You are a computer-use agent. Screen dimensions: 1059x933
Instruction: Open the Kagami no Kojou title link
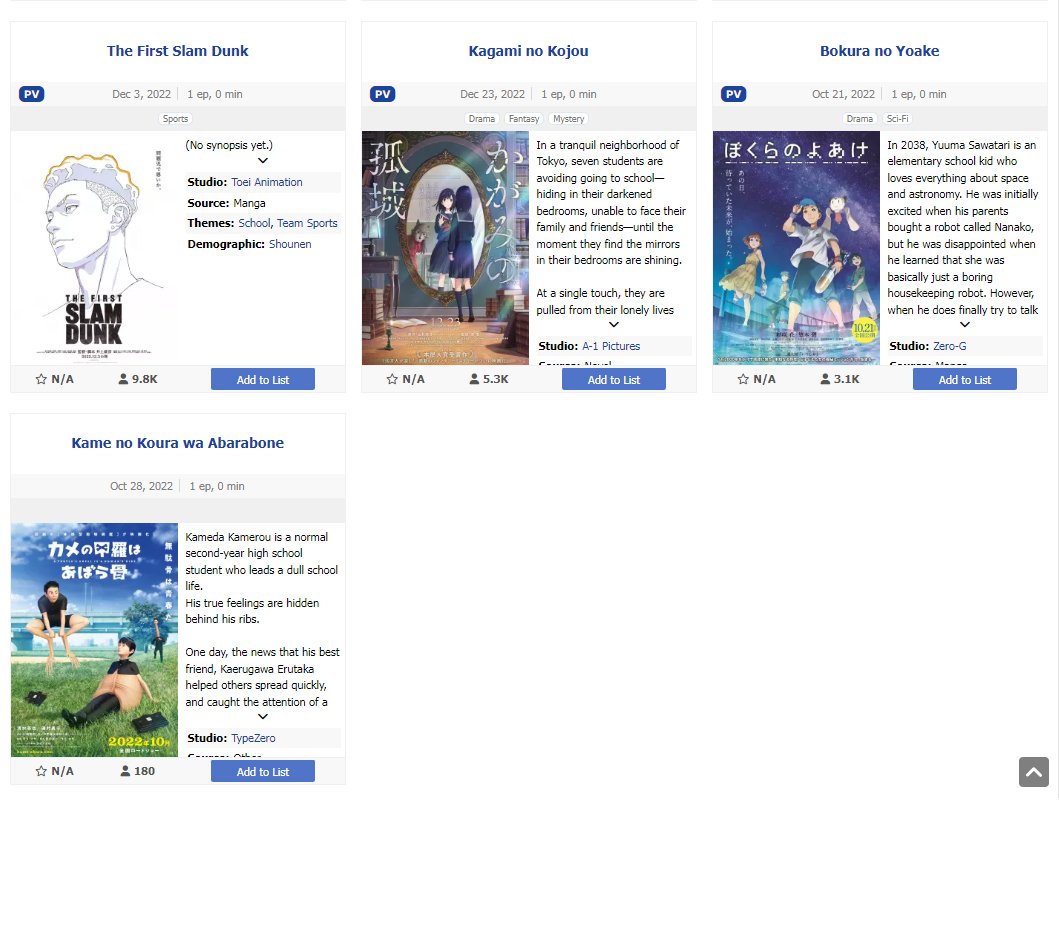pos(528,51)
